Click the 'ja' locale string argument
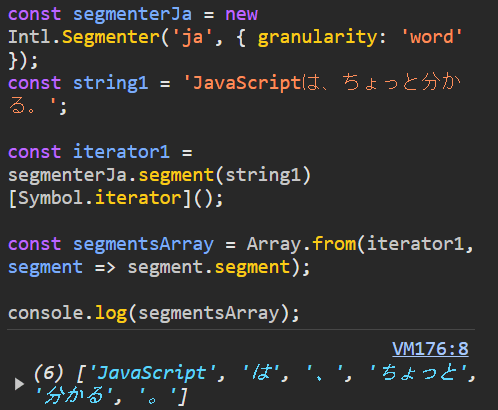Screen dimensions: 498x410 (x=192, y=37)
